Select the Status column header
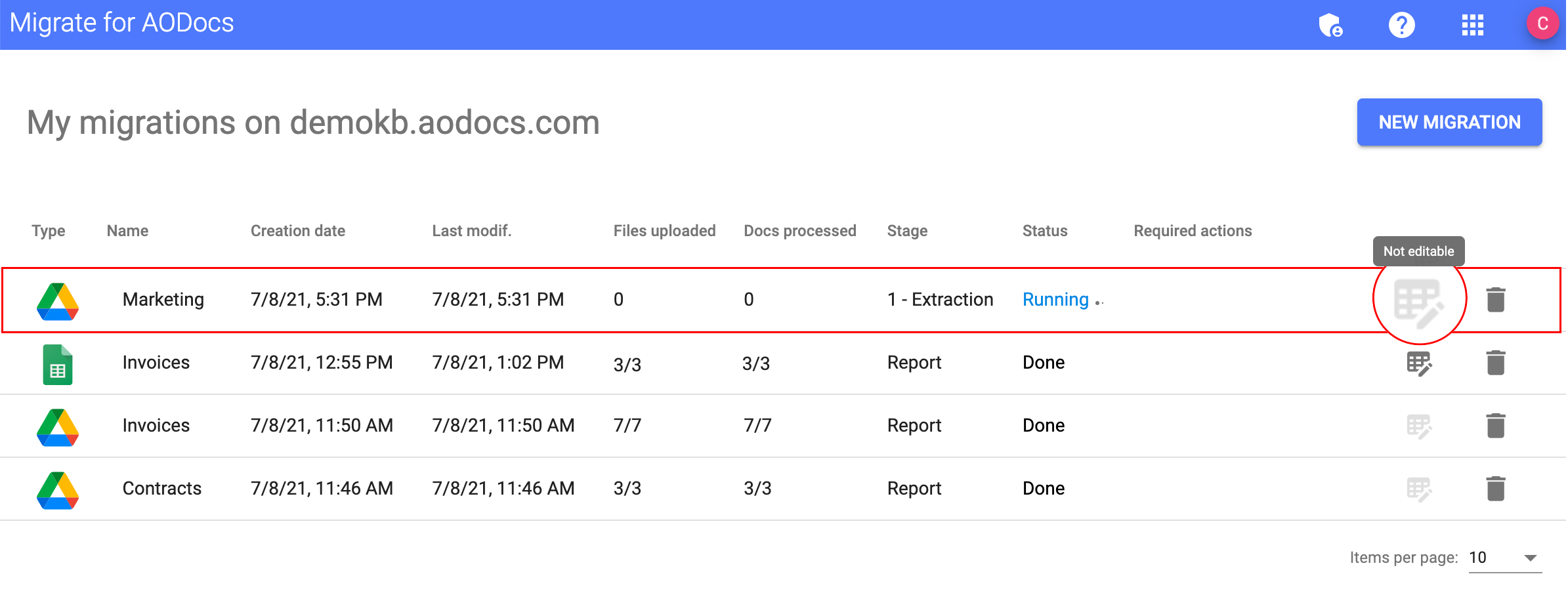 point(1044,230)
